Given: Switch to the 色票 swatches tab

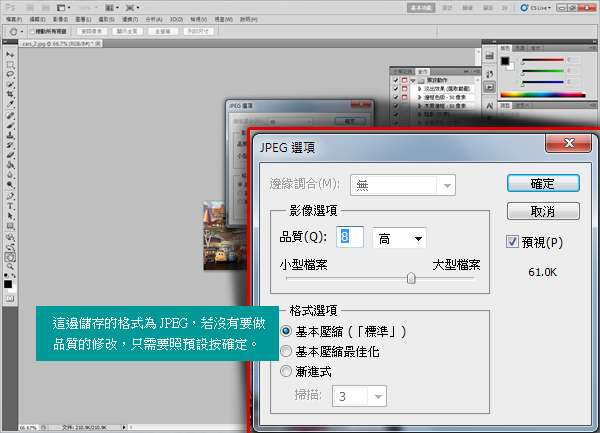Looking at the screenshot, I should [x=520, y=48].
